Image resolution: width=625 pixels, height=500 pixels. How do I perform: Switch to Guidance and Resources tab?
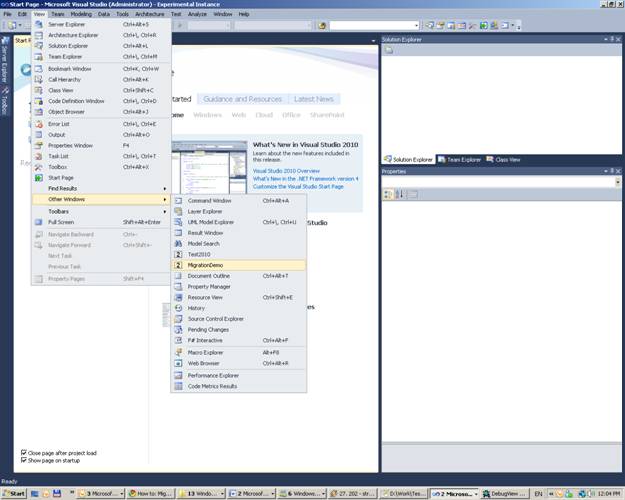pos(242,99)
